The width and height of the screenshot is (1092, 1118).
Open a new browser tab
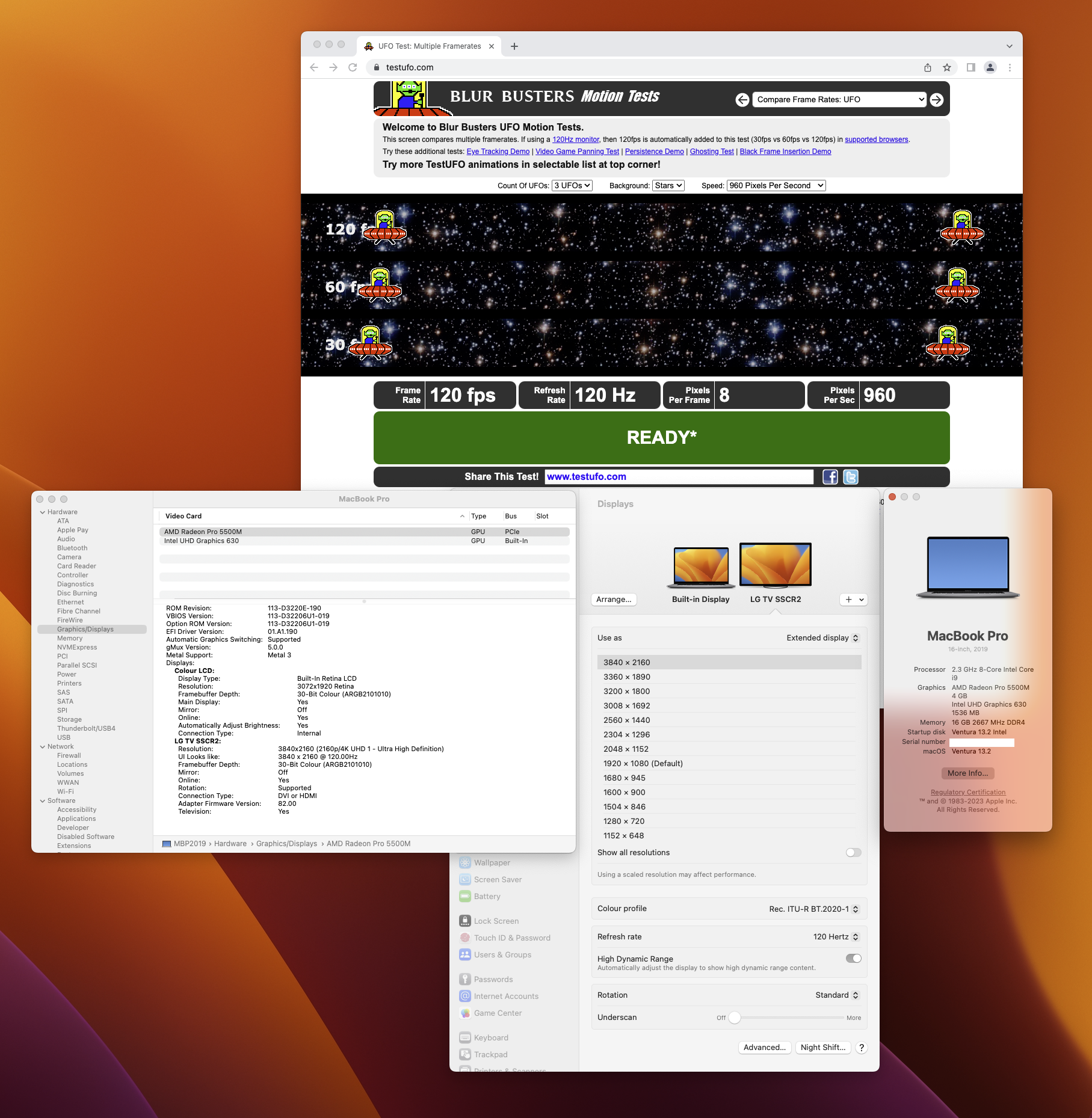pos(514,46)
